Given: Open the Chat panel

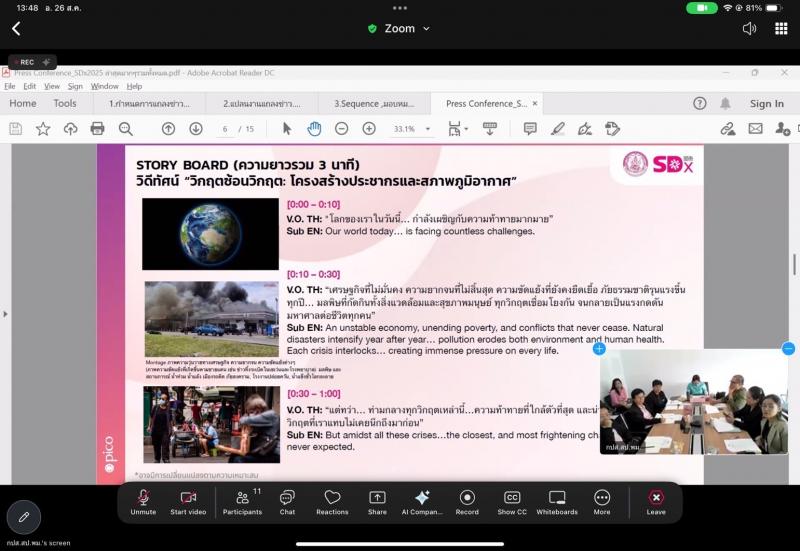Looking at the screenshot, I should coord(287,502).
